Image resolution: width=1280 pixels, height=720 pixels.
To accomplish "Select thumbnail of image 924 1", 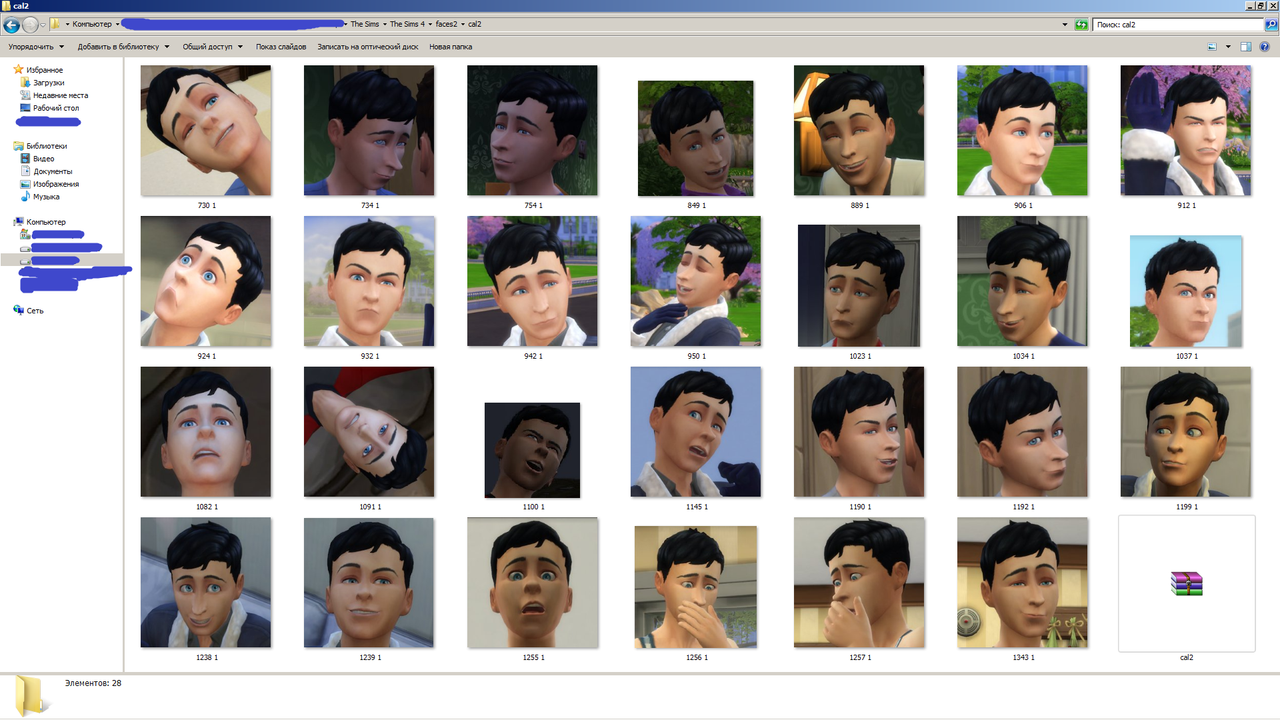I will (x=206, y=281).
